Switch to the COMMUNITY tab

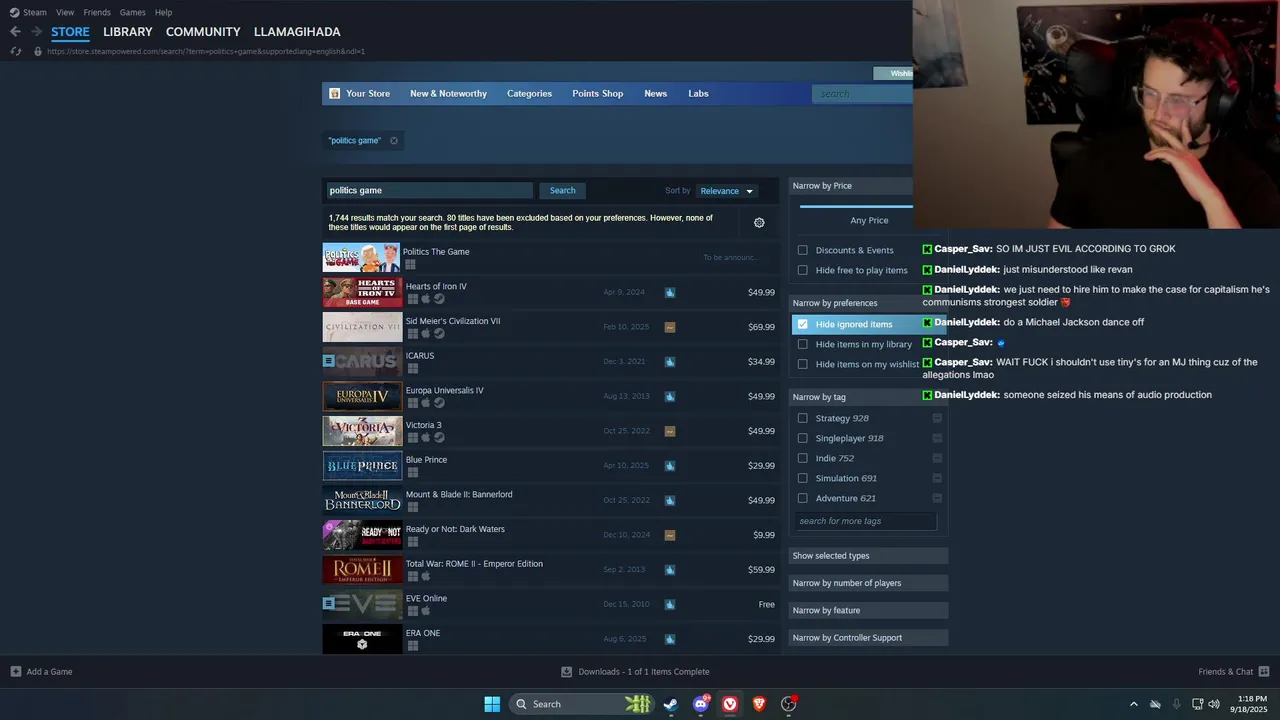(203, 32)
